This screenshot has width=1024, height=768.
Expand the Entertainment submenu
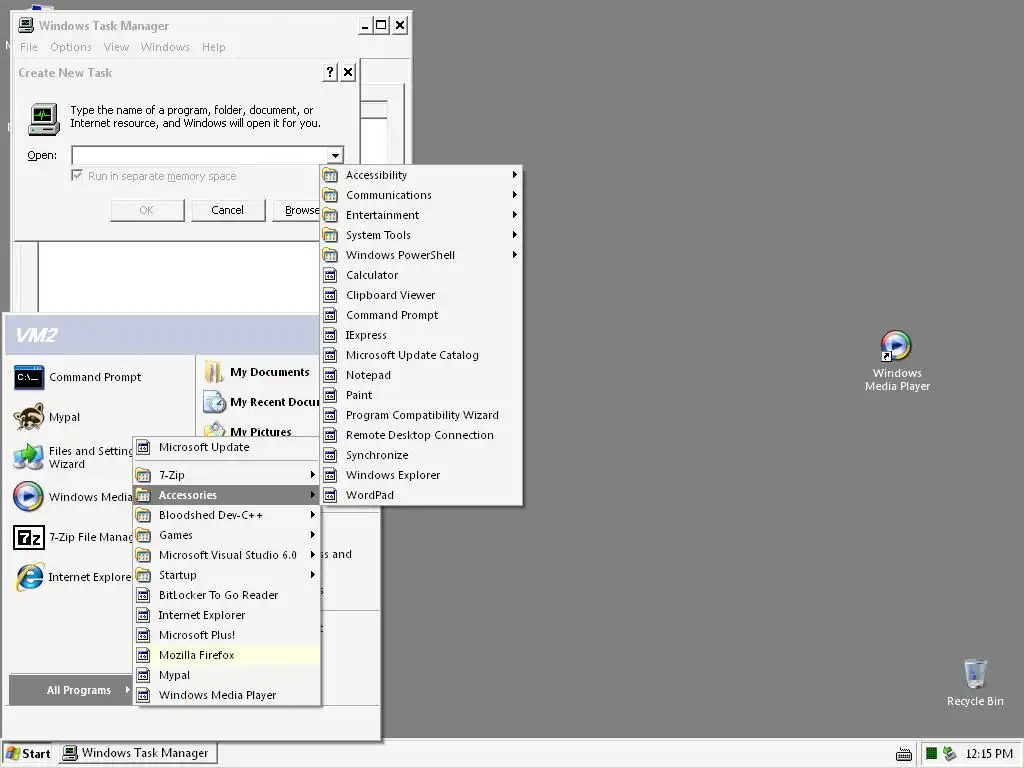pyautogui.click(x=421, y=215)
